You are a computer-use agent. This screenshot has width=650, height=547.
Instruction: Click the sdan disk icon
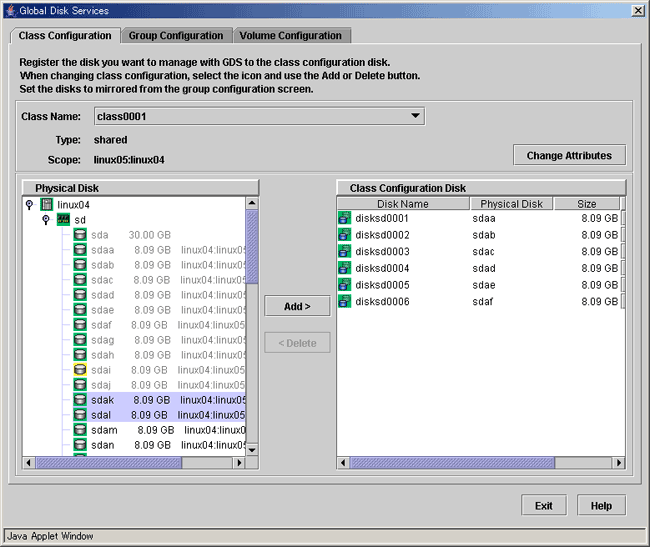coord(80,444)
